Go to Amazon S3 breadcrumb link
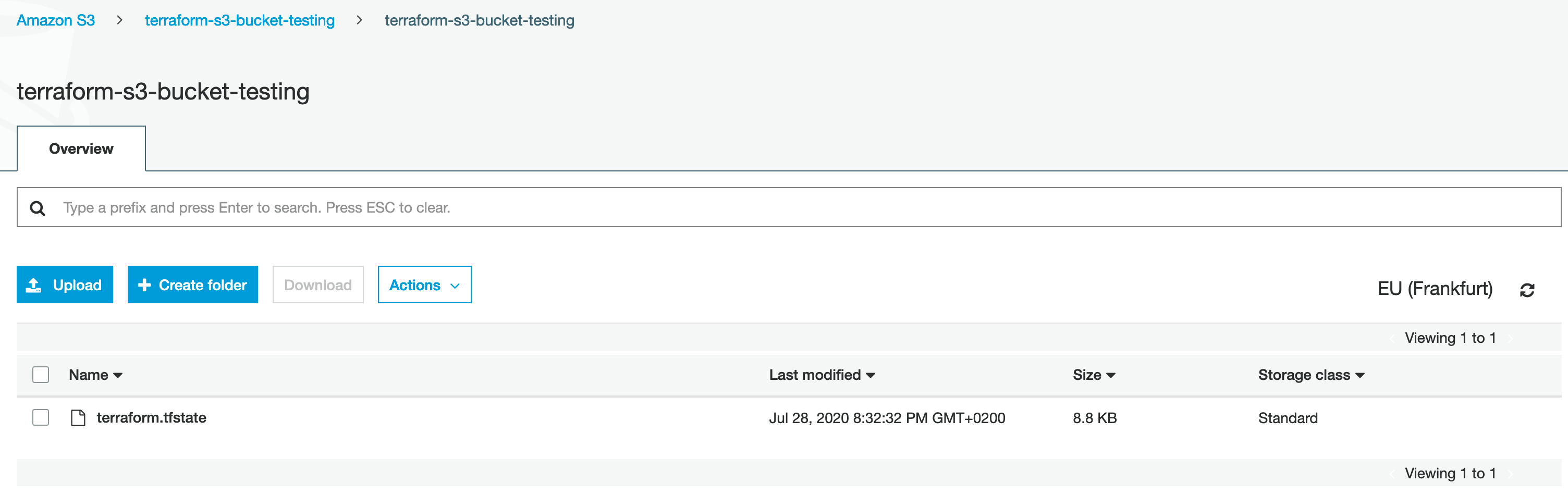 55,20
